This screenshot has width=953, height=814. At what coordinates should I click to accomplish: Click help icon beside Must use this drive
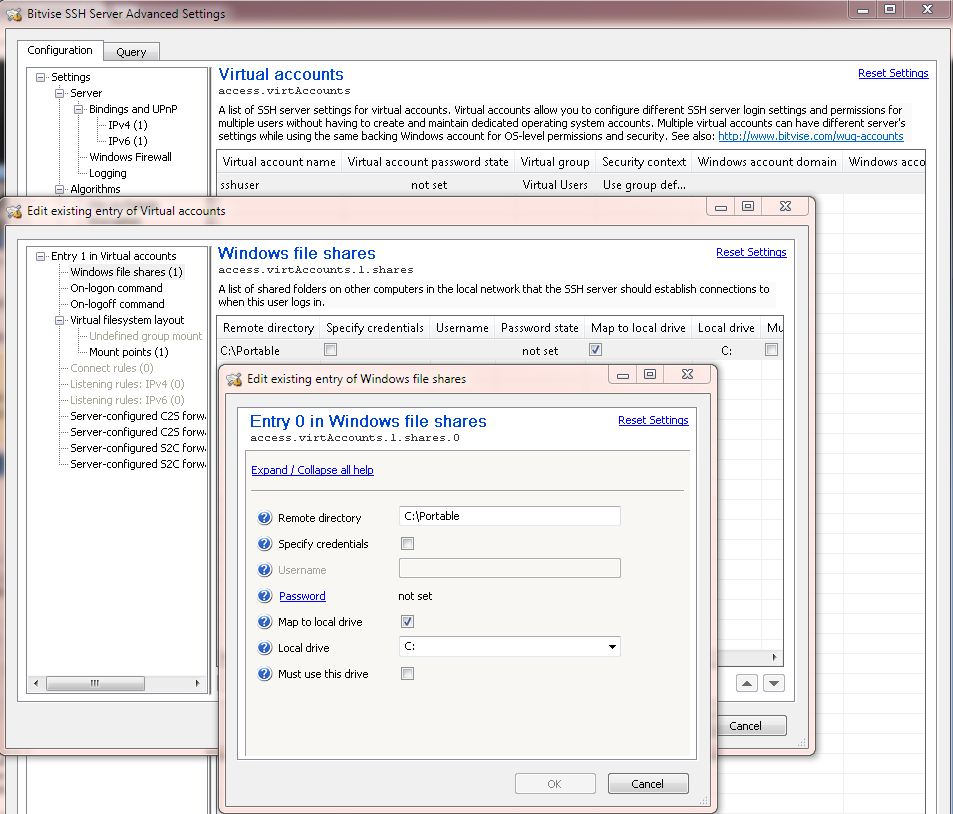tap(264, 674)
